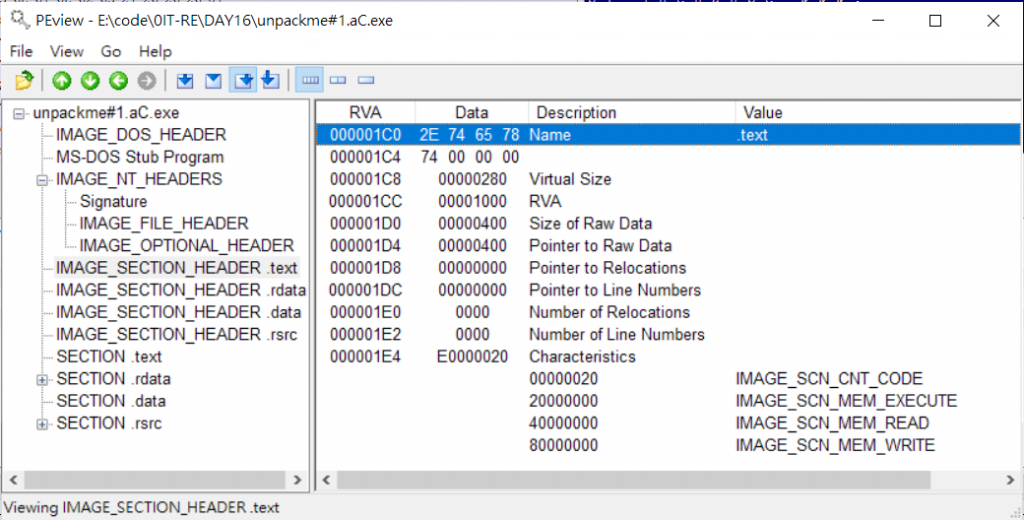Click tree panel horizontal scrollbar thumb
The width and height of the screenshot is (1024, 520).
(155, 480)
